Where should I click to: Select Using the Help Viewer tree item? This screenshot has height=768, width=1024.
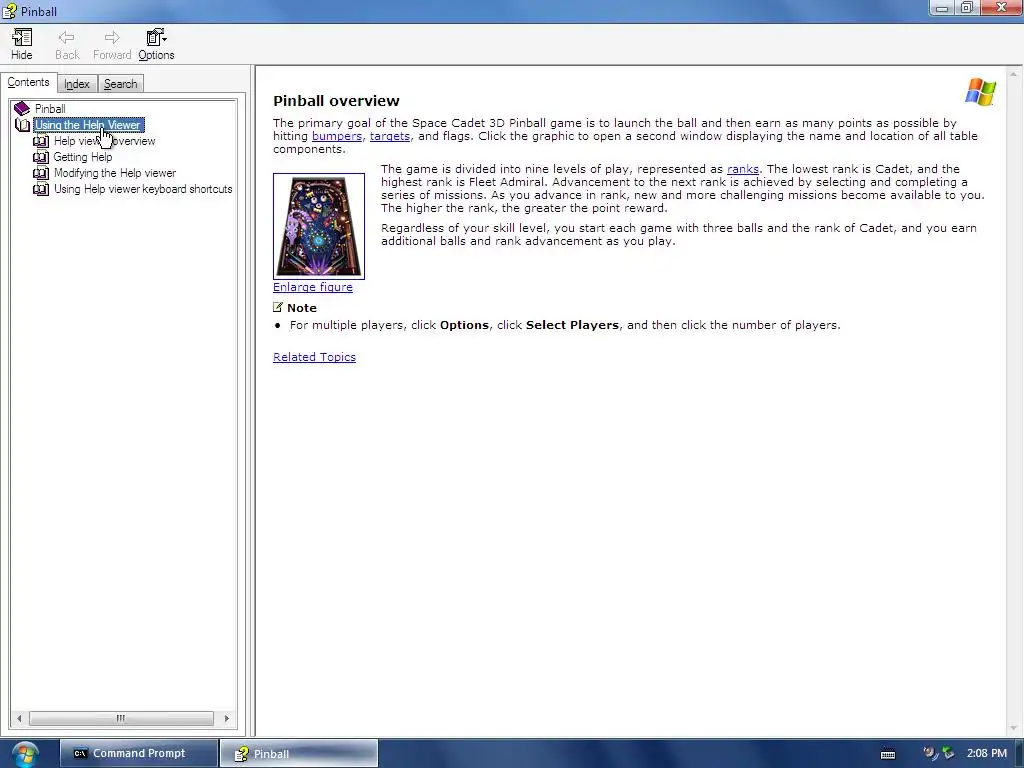(88, 125)
